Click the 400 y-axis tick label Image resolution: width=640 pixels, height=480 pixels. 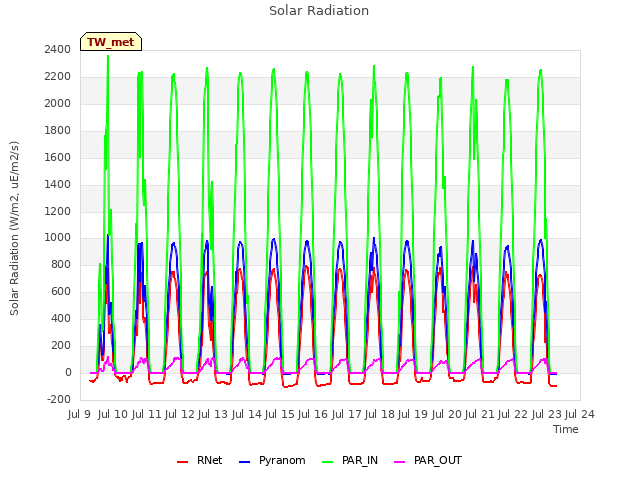tap(61, 318)
